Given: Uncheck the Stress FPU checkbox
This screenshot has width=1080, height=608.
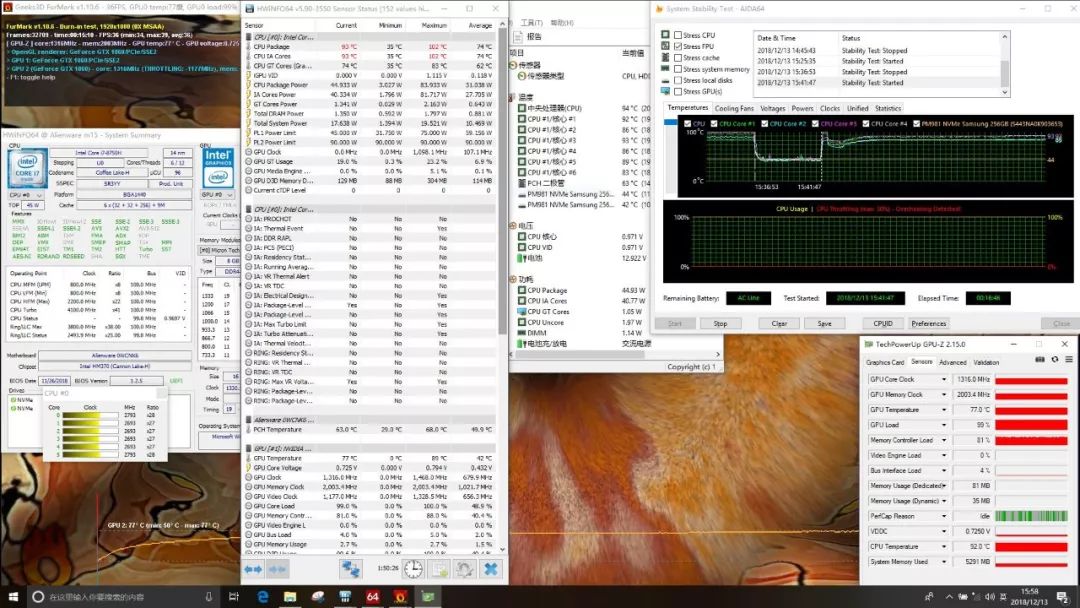Looking at the screenshot, I should pyautogui.click(x=678, y=47).
